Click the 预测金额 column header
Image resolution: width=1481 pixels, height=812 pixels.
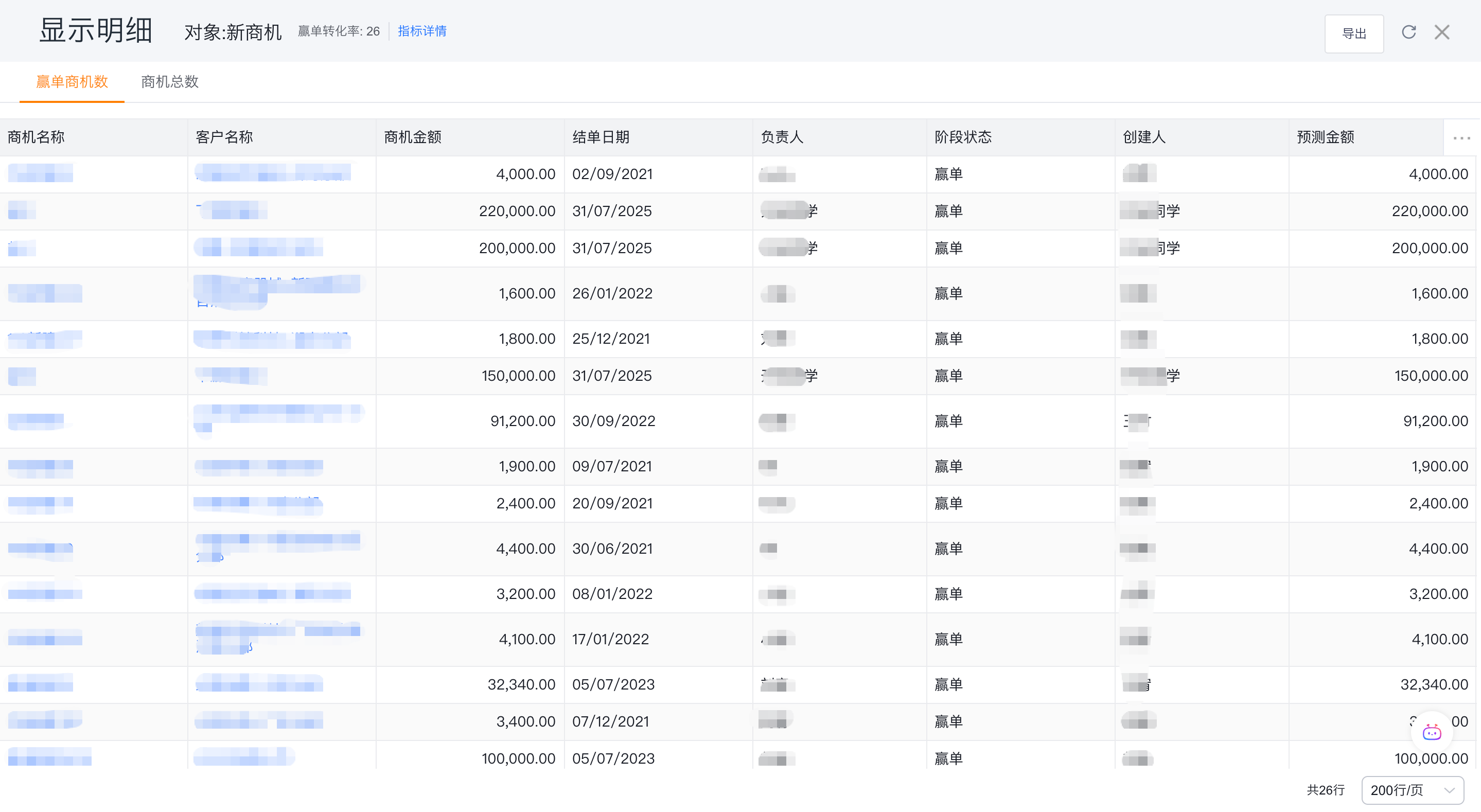tap(1325, 137)
